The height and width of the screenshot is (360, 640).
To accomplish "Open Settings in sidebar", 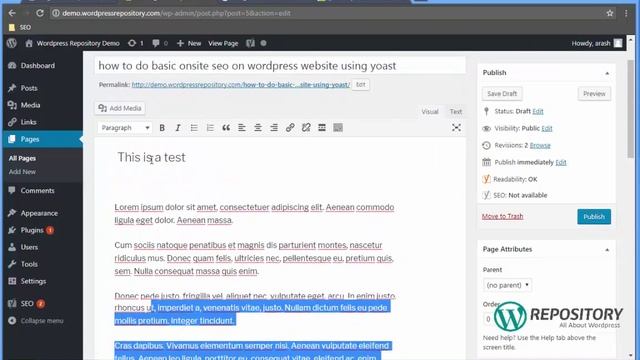I will pos(33,281).
